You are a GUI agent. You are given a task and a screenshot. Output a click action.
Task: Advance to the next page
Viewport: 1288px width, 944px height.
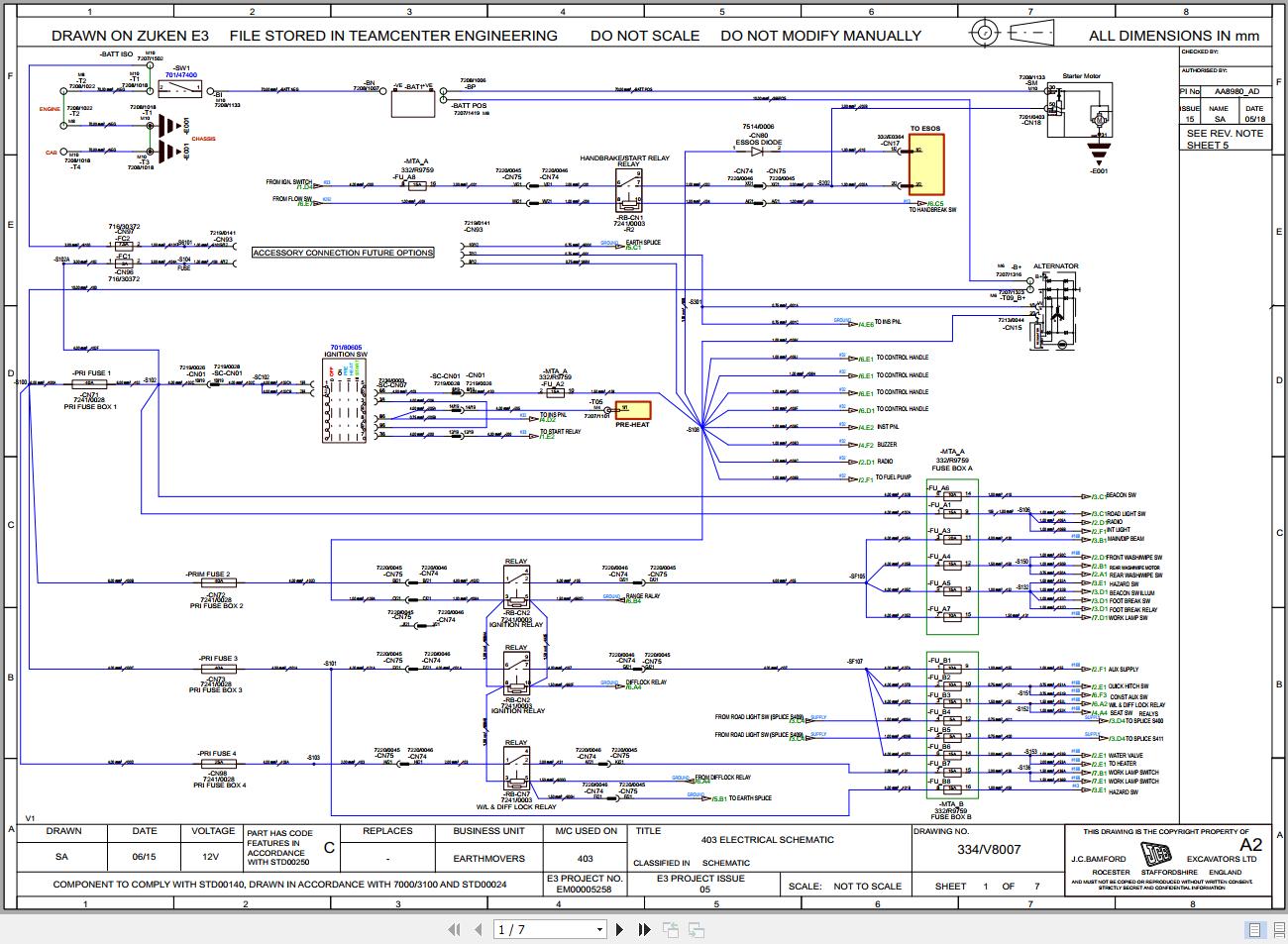coord(620,929)
